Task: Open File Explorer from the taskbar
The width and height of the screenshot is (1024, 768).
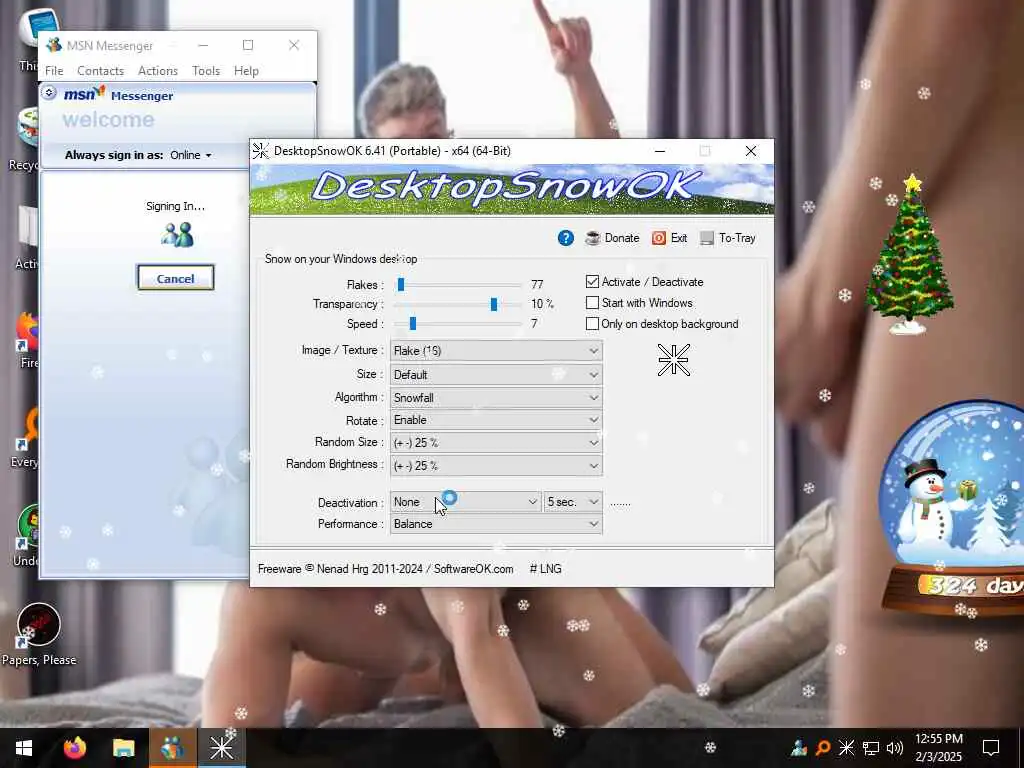Action: (123, 748)
